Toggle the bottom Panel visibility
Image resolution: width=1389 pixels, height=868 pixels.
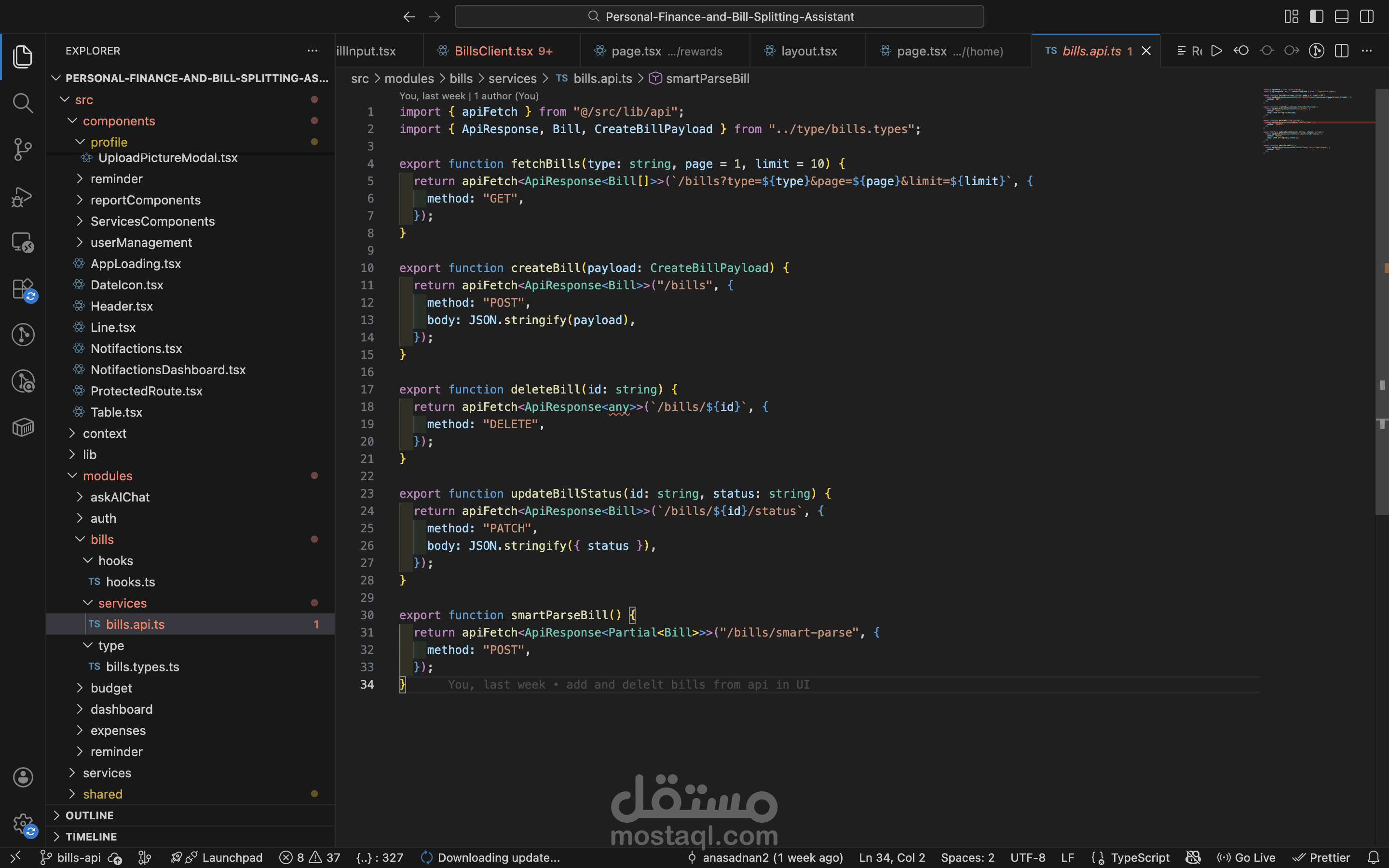point(1341,17)
